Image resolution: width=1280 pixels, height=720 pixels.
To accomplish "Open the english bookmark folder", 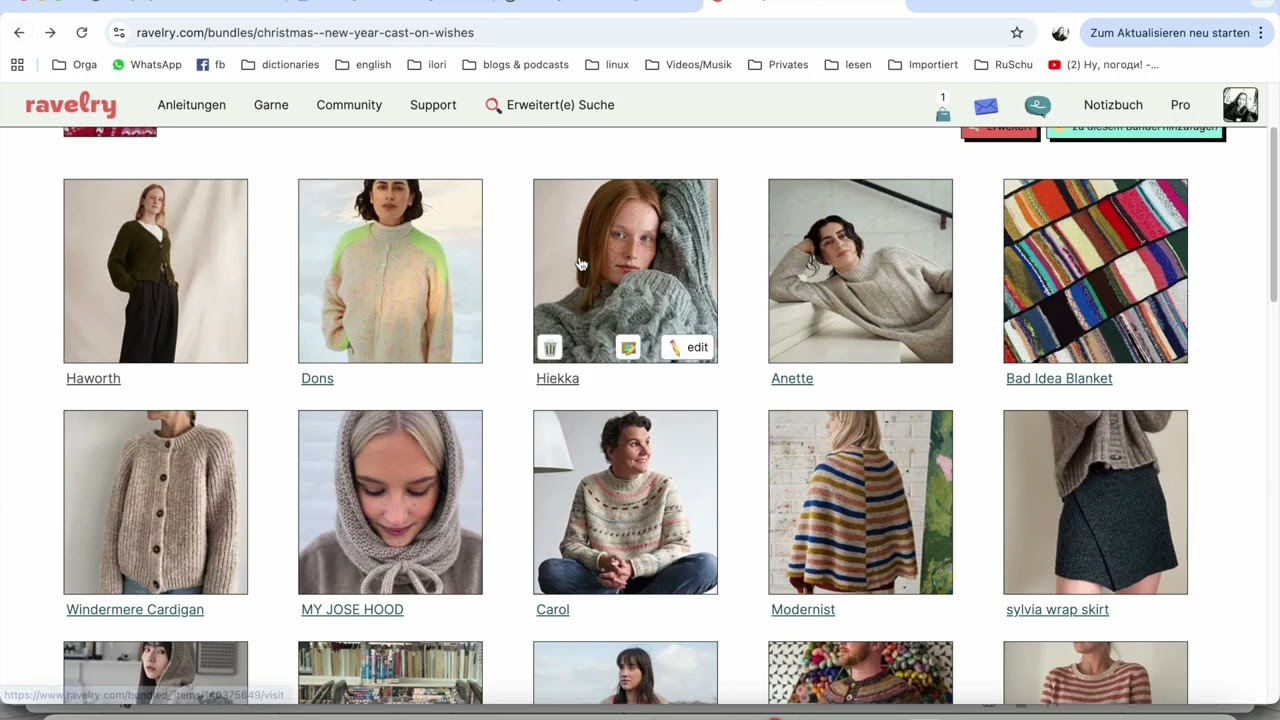I will pos(363,65).
